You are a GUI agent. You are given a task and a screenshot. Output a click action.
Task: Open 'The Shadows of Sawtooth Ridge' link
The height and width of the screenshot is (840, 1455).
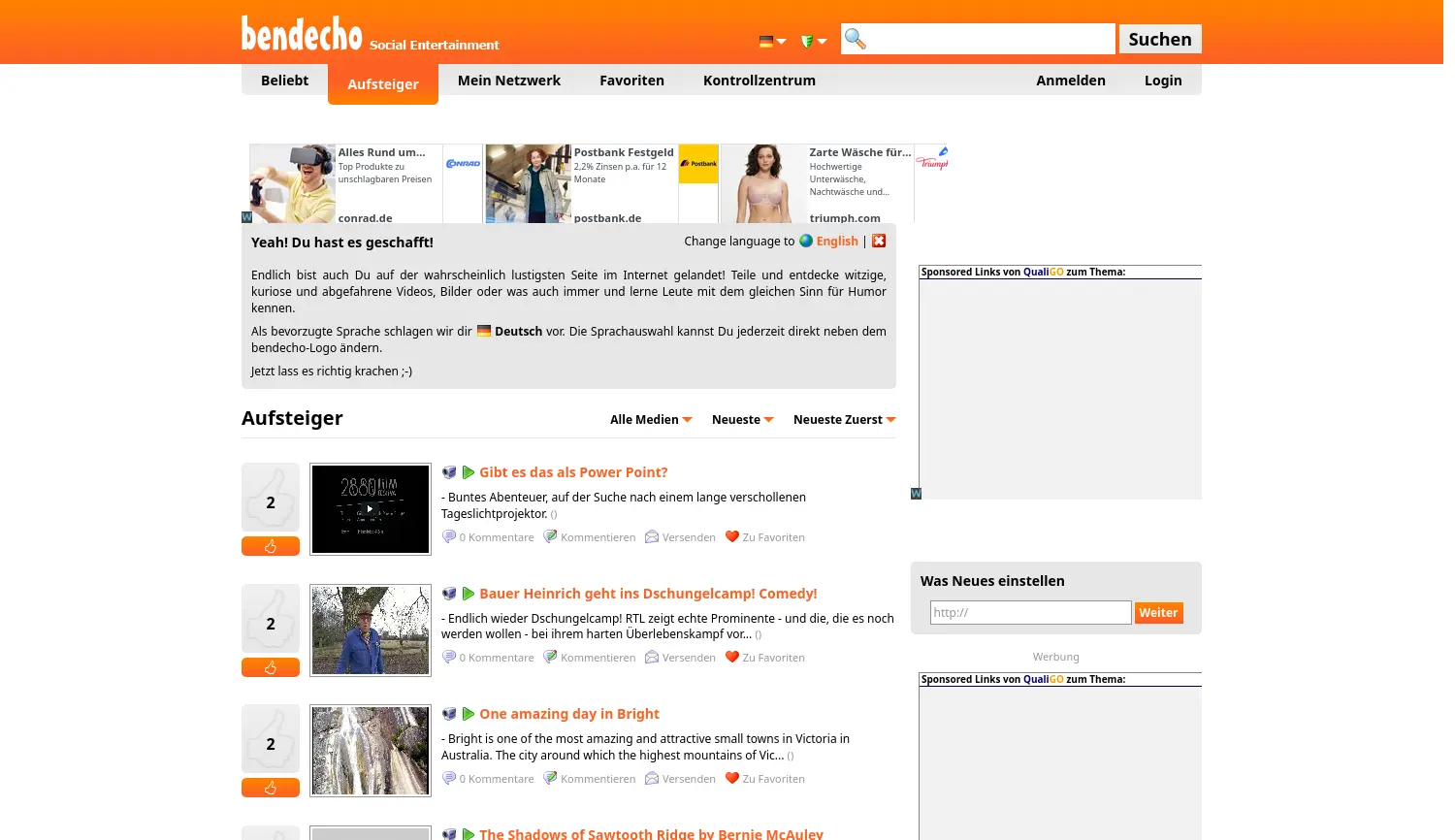[x=651, y=834]
